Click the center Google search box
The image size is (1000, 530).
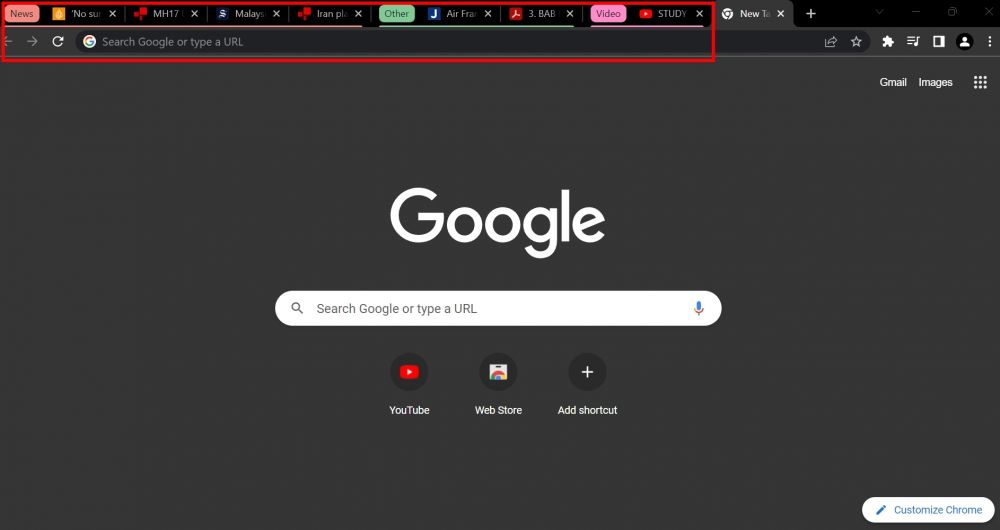click(x=498, y=309)
